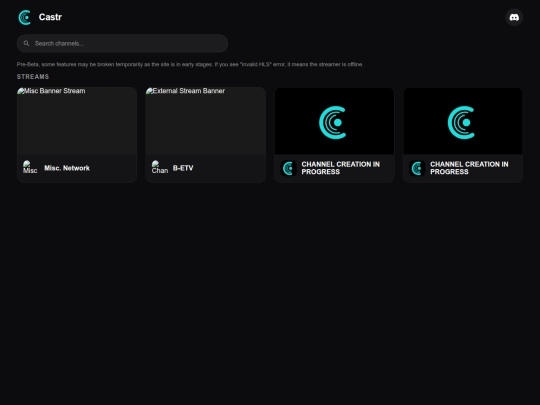Image resolution: width=540 pixels, height=405 pixels.
Task: Select the third card's Channel Creation In Progress title
Action: pyautogui.click(x=341, y=168)
